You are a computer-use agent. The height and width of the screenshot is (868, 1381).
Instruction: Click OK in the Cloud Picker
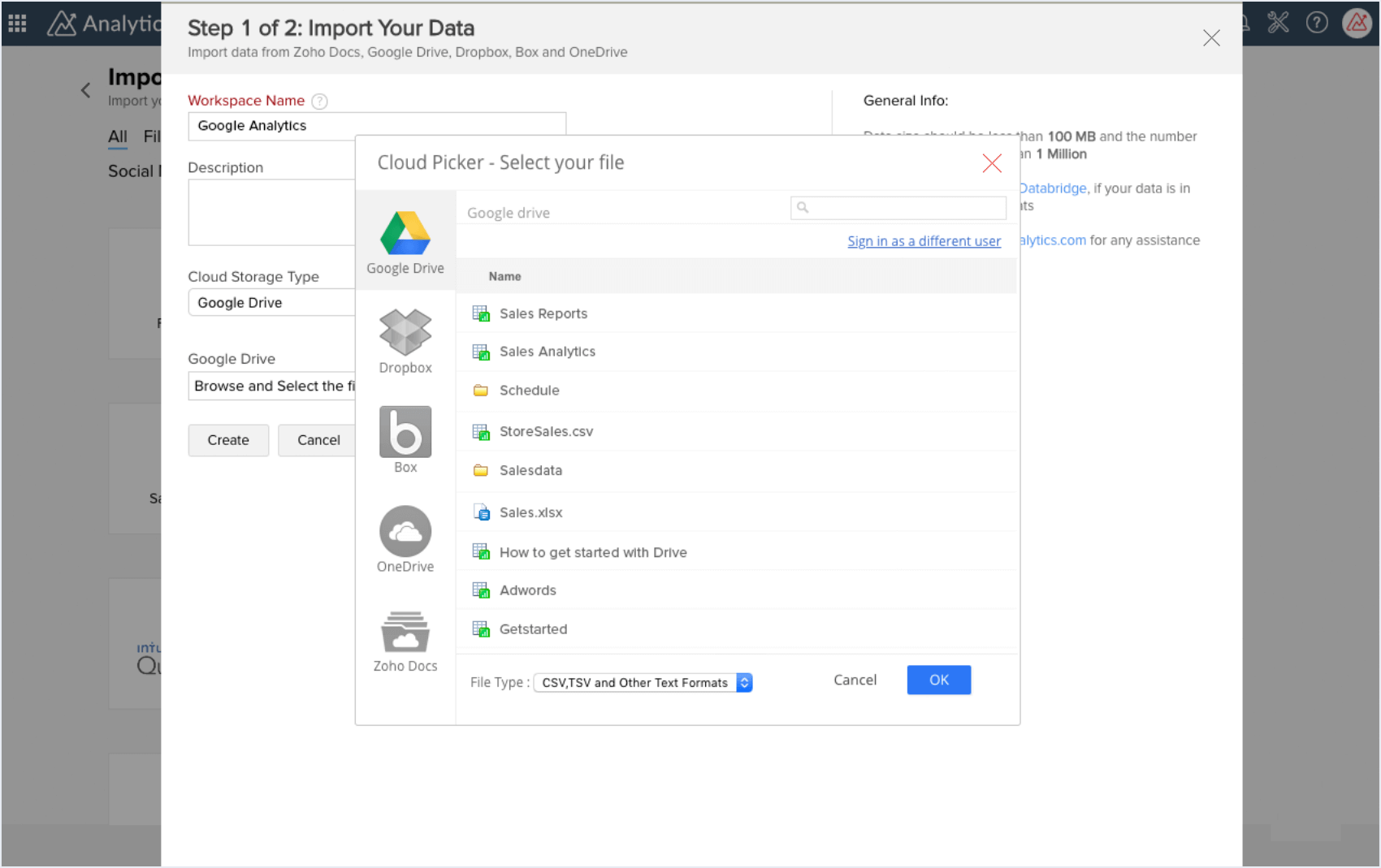tap(939, 680)
